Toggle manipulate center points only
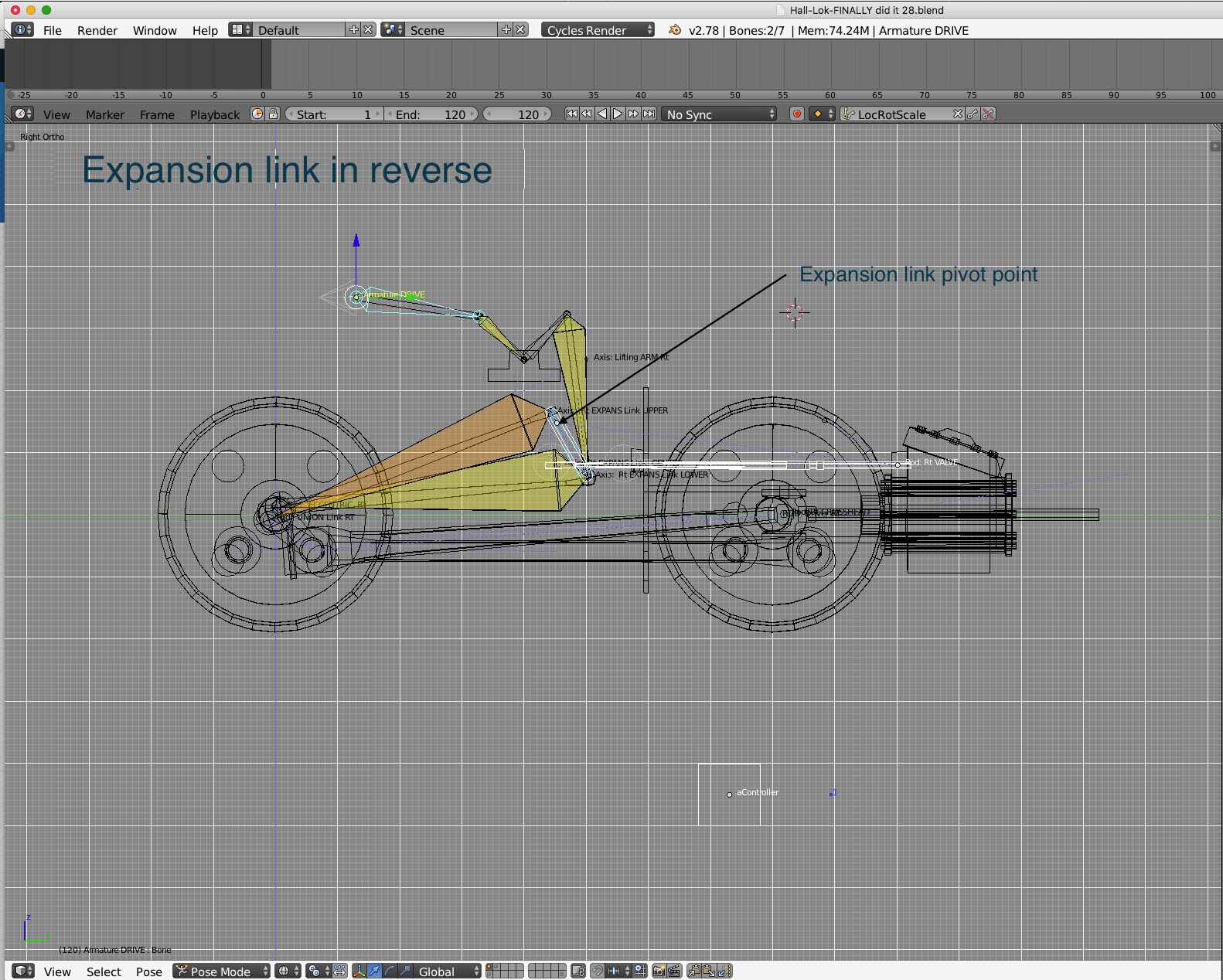Image resolution: width=1223 pixels, height=980 pixels. click(x=339, y=971)
